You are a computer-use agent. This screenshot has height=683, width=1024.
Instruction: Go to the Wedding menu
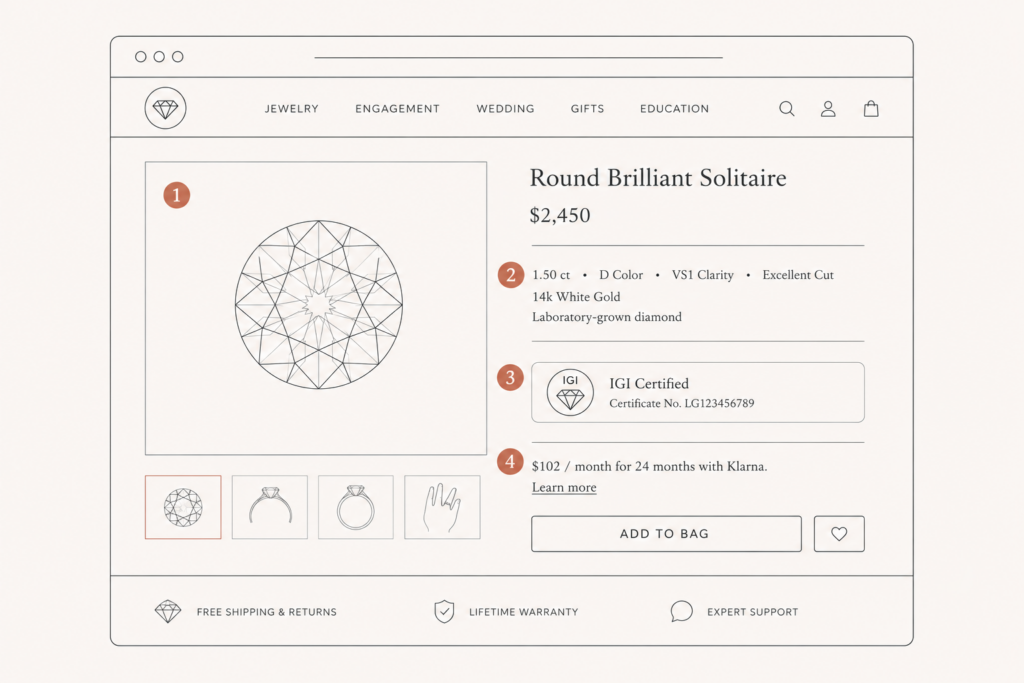coord(505,108)
